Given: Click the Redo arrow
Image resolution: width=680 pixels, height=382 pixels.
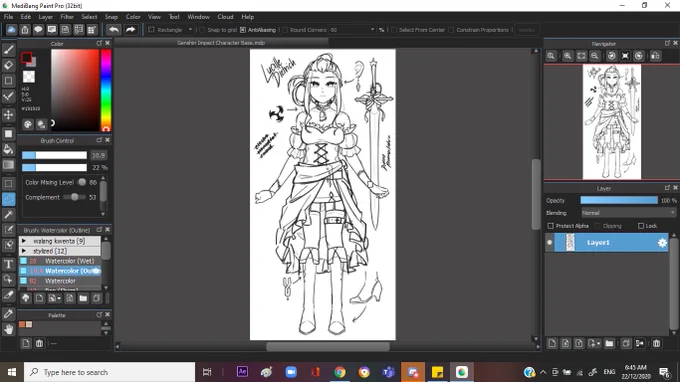Looking at the screenshot, I should (130, 29).
